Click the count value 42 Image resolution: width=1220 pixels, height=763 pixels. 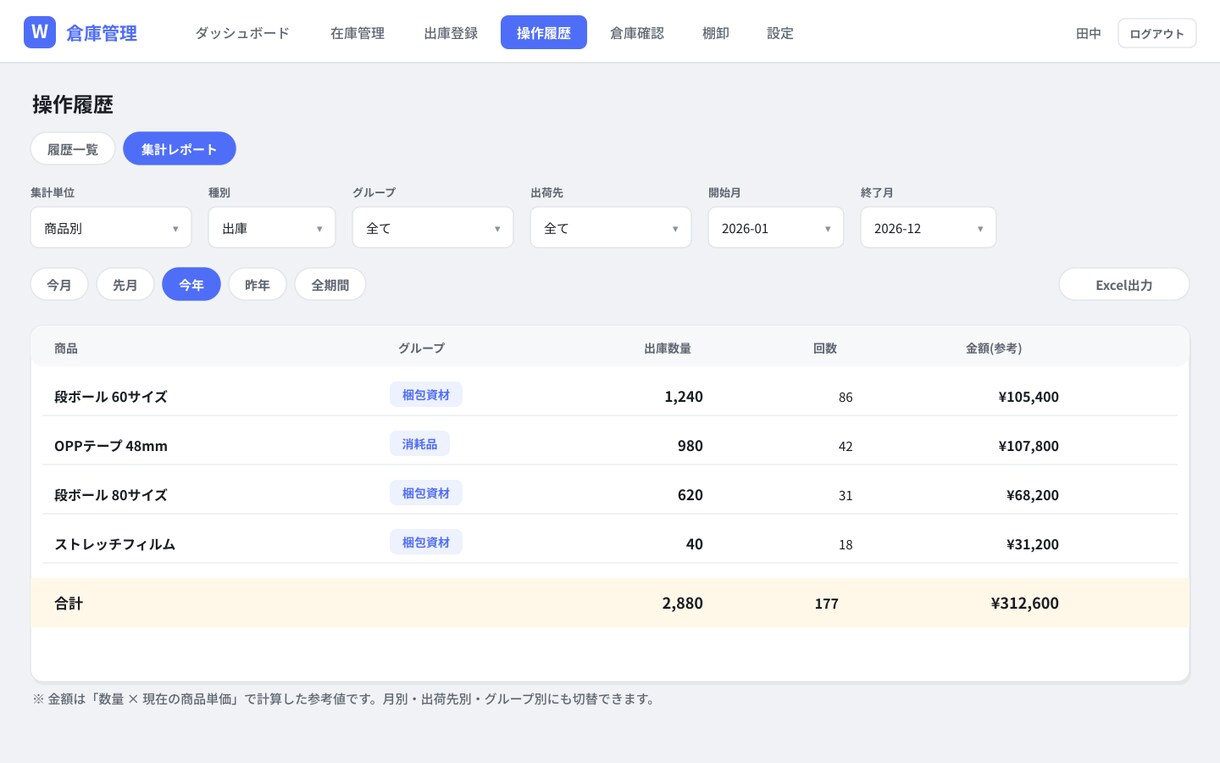(x=846, y=446)
